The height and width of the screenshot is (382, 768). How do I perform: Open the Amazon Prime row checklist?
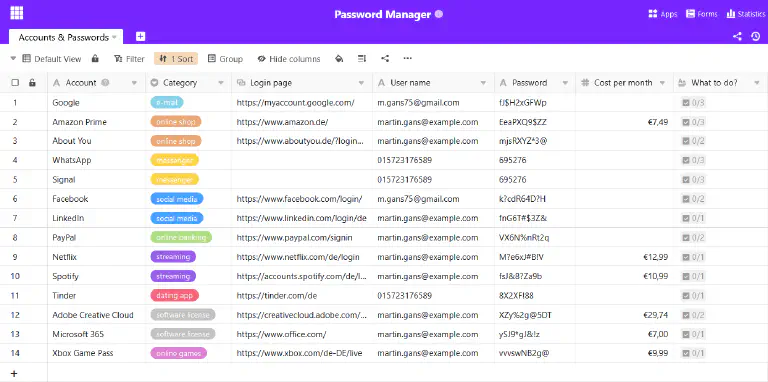tap(693, 122)
